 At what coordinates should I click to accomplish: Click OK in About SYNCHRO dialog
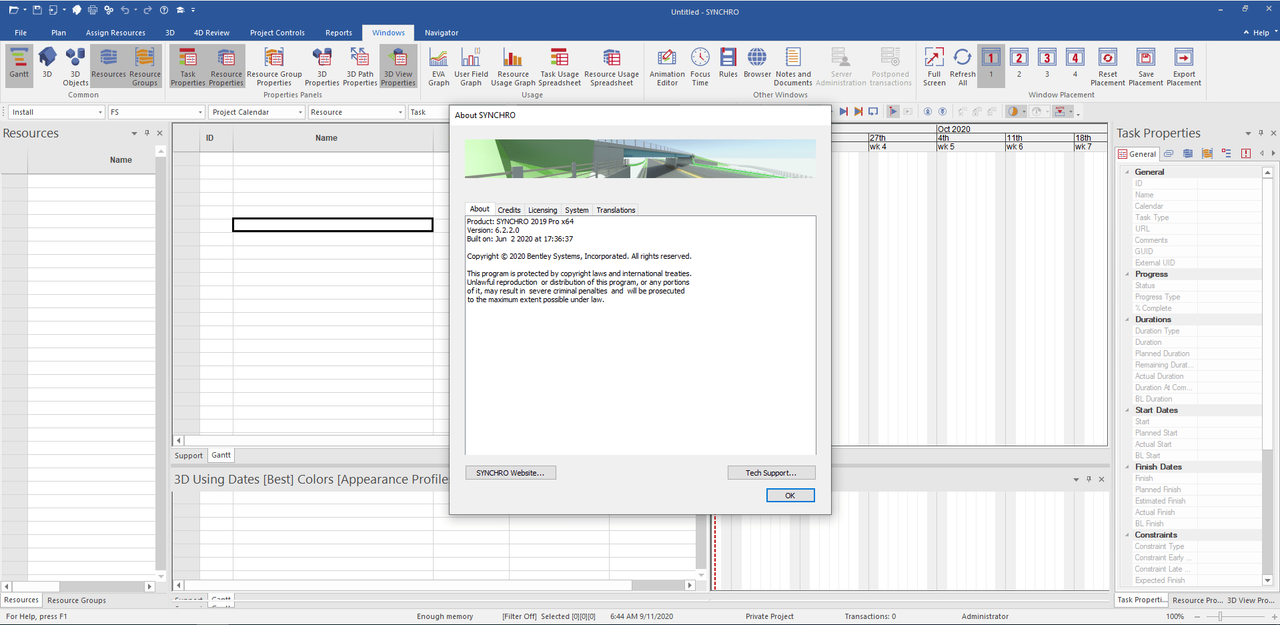(x=790, y=495)
